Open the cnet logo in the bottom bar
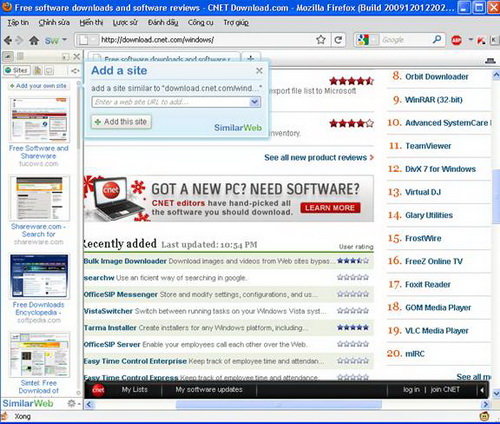This screenshot has height=424, width=500. [x=98, y=390]
